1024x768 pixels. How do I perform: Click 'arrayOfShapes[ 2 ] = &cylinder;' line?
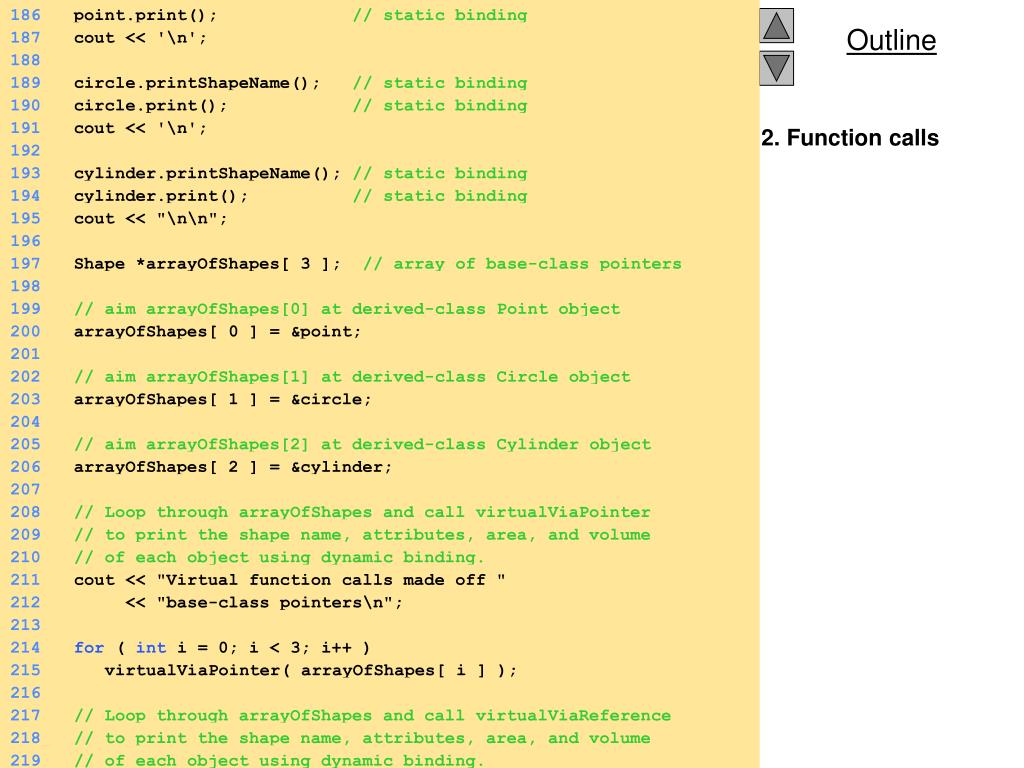pyautogui.click(x=232, y=467)
